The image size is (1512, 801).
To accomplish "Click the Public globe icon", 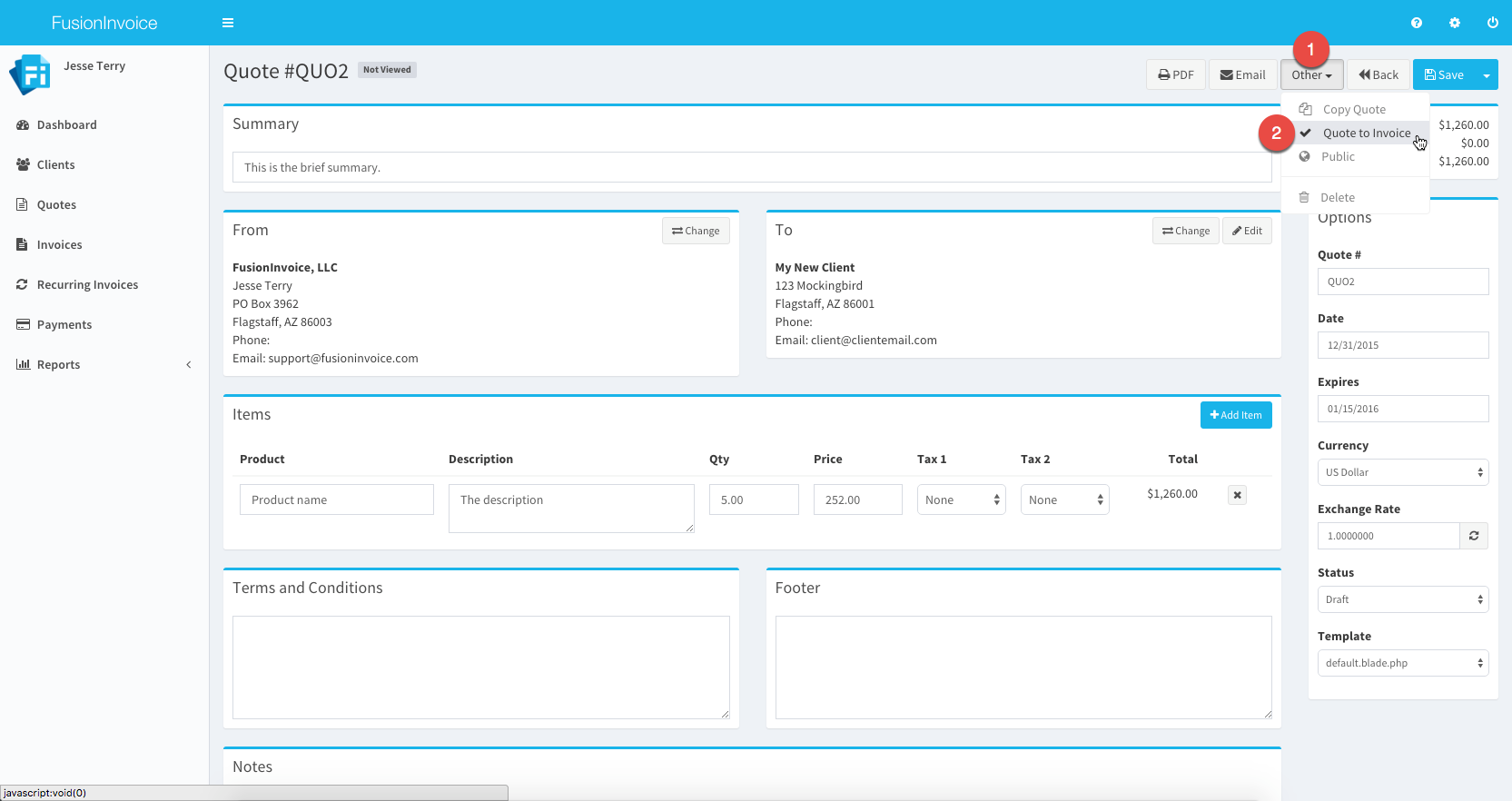I will tap(1305, 156).
